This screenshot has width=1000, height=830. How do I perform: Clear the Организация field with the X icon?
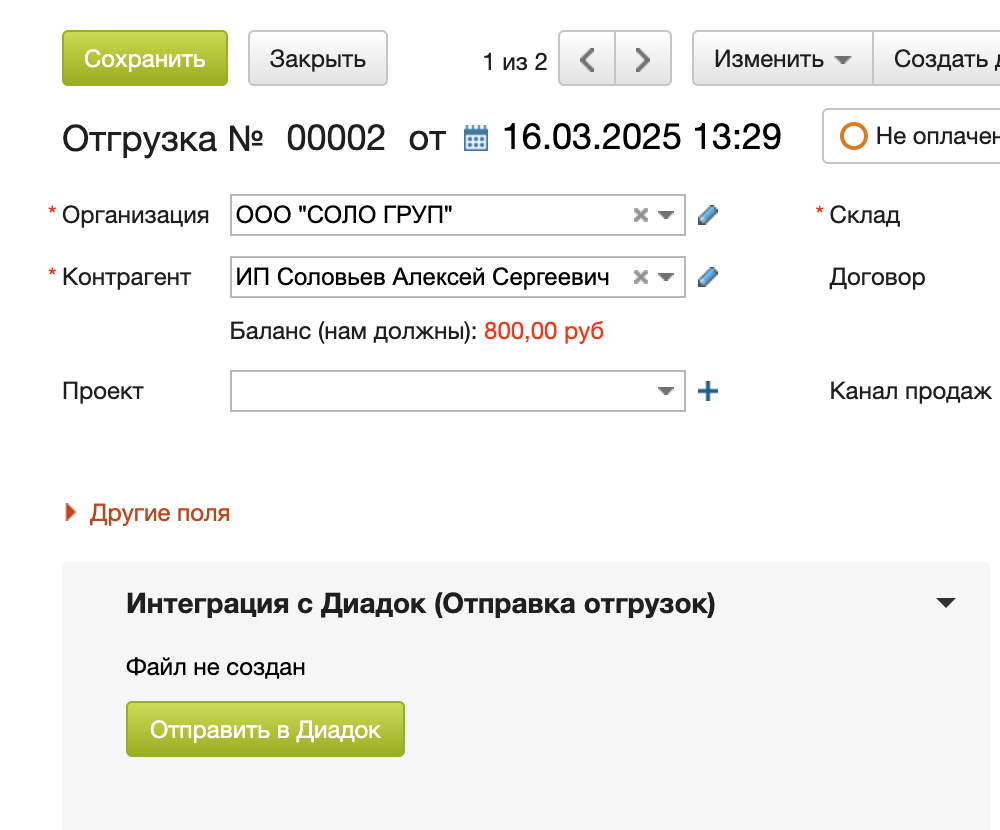click(x=641, y=215)
